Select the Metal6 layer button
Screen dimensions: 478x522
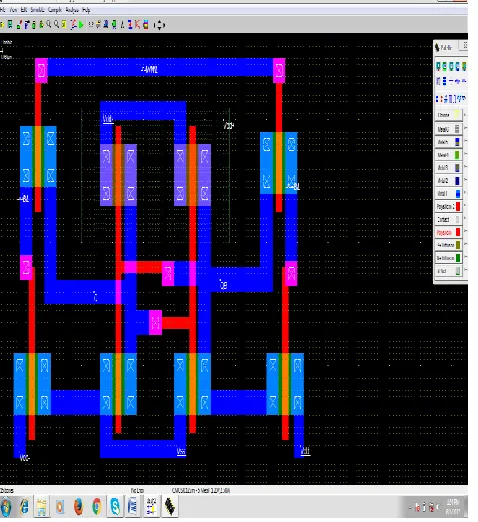[449, 129]
